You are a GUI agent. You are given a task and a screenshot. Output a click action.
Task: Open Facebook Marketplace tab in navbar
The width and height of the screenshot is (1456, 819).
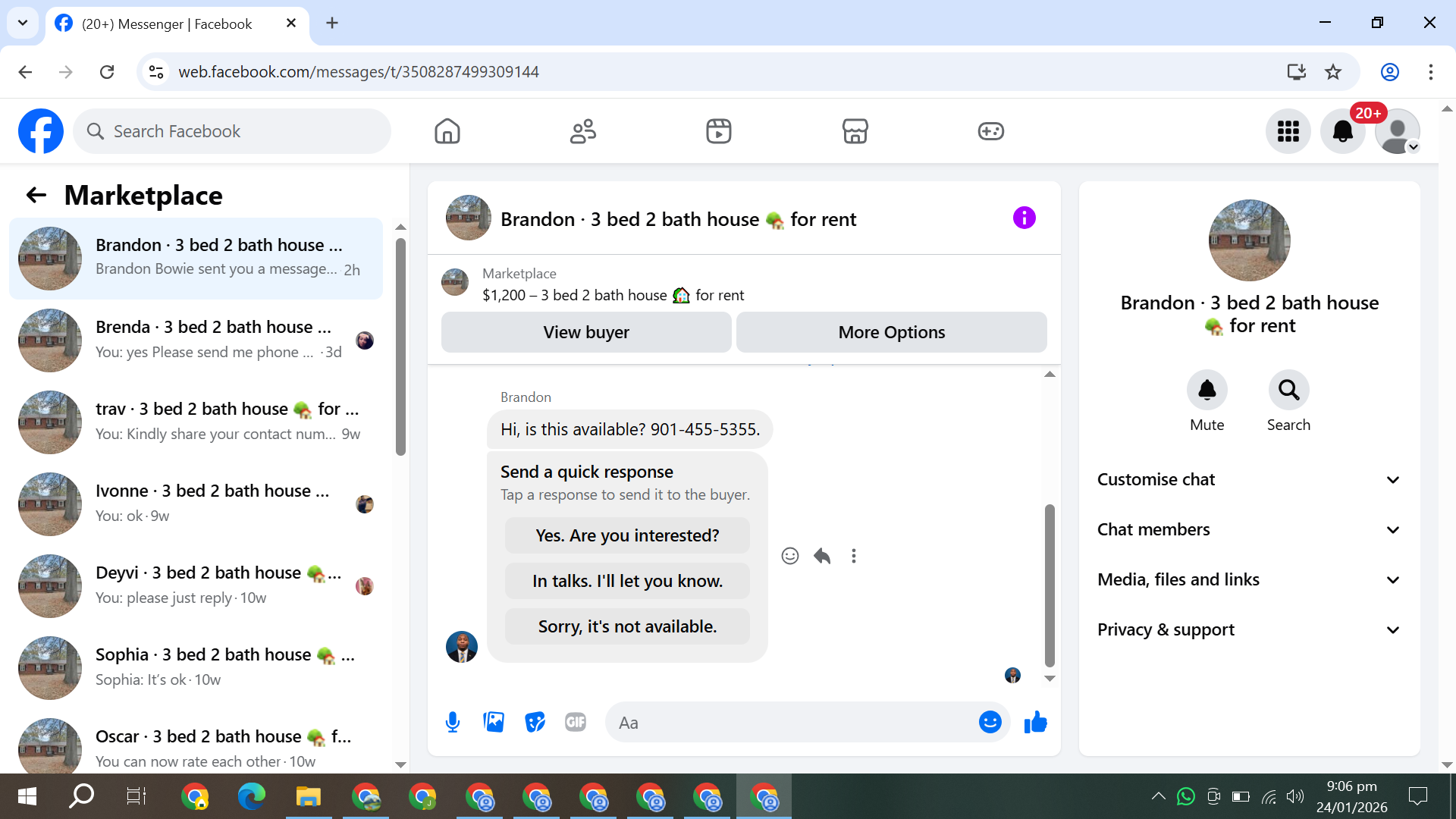coord(855,131)
